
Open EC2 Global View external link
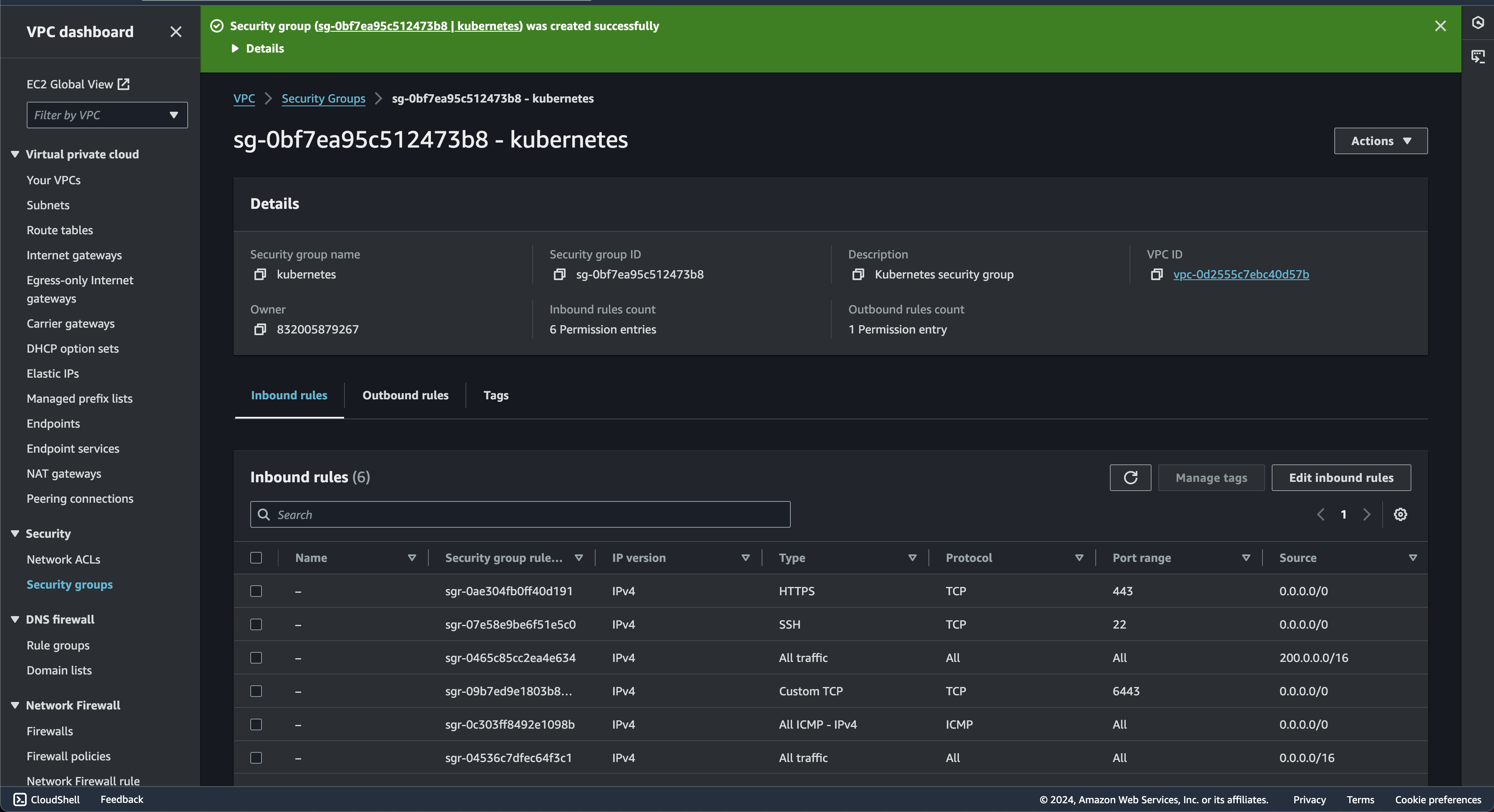[78, 84]
